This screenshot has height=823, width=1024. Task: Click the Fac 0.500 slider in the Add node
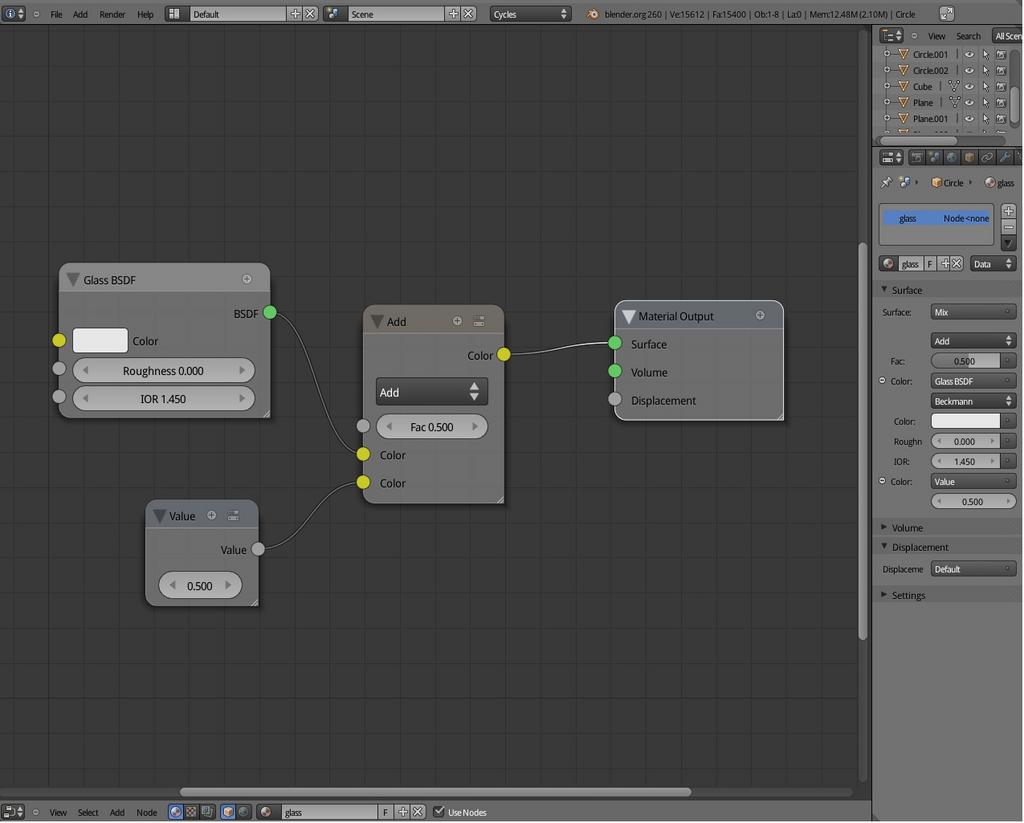pos(432,427)
